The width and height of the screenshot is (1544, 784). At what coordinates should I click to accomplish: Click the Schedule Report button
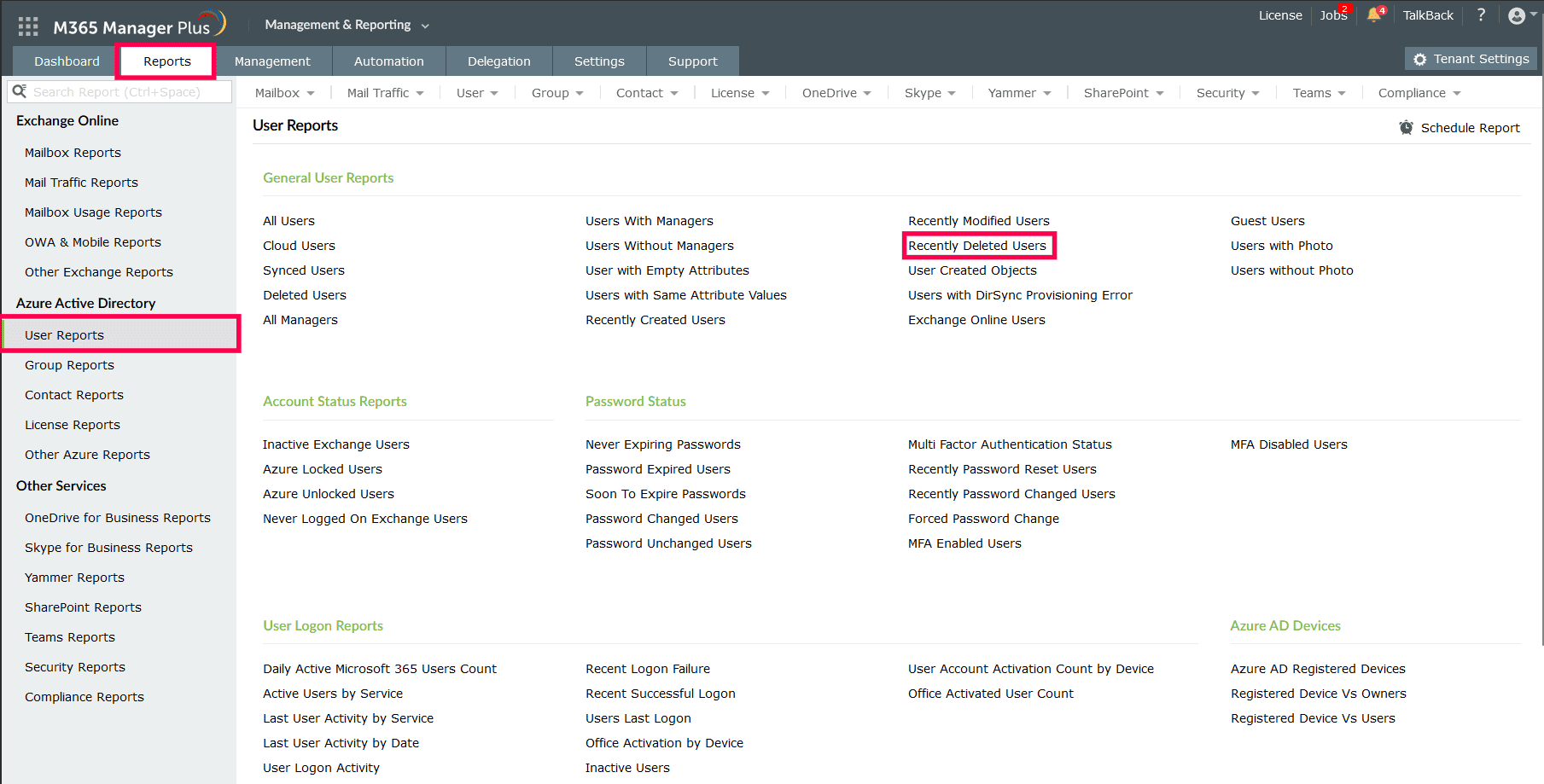pyautogui.click(x=1460, y=128)
